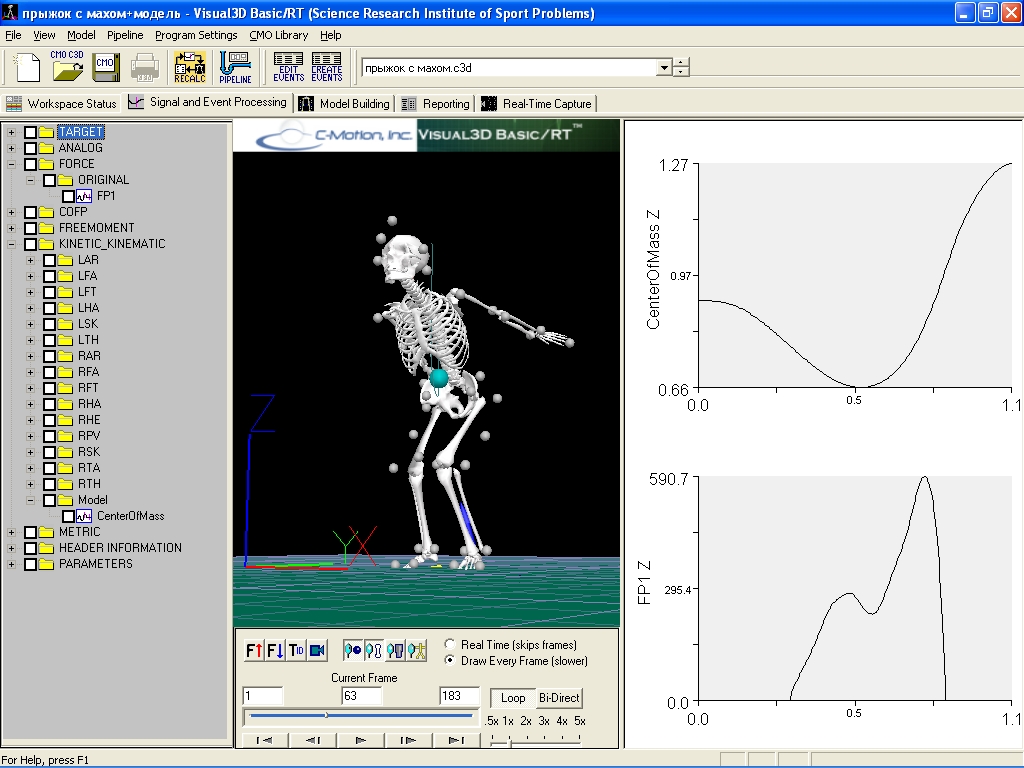
Task: Open Program Settings menu
Action: click(196, 35)
